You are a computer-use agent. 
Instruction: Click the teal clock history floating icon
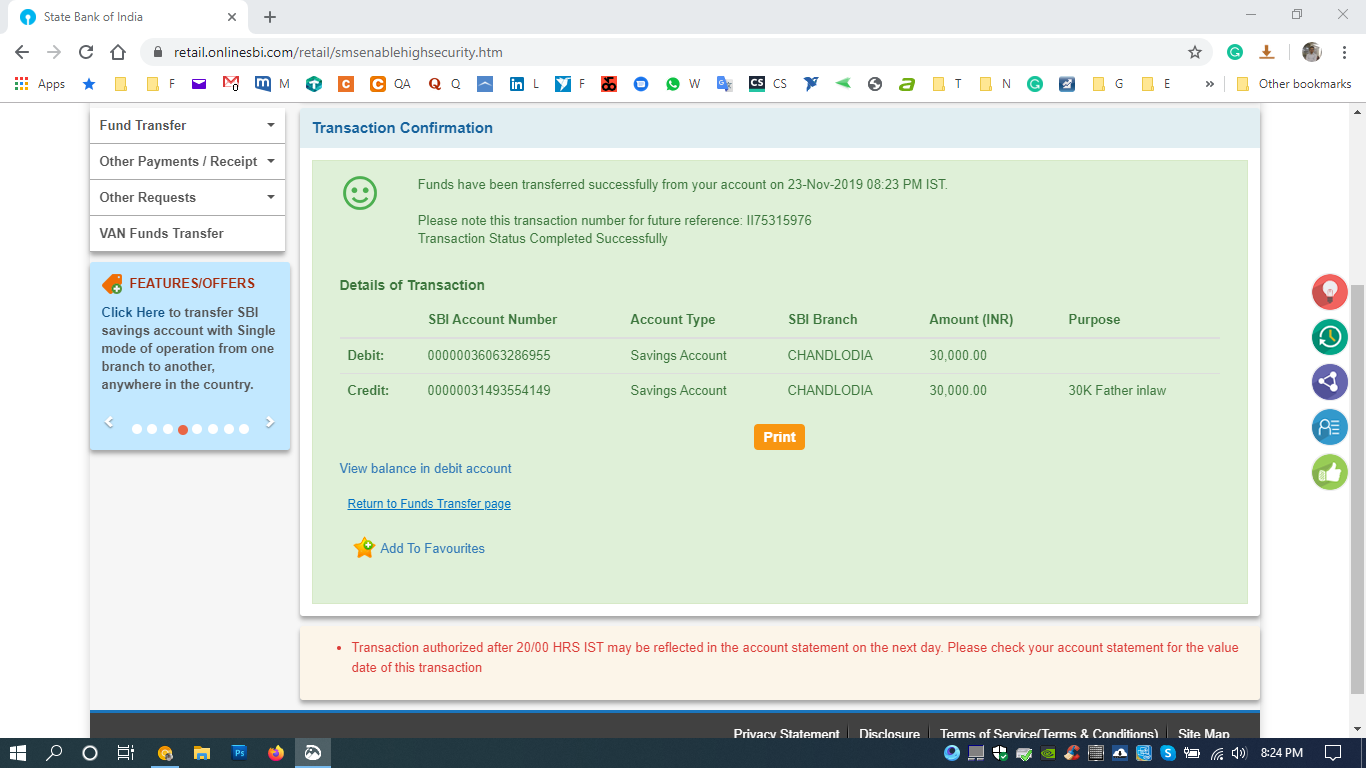click(x=1330, y=337)
